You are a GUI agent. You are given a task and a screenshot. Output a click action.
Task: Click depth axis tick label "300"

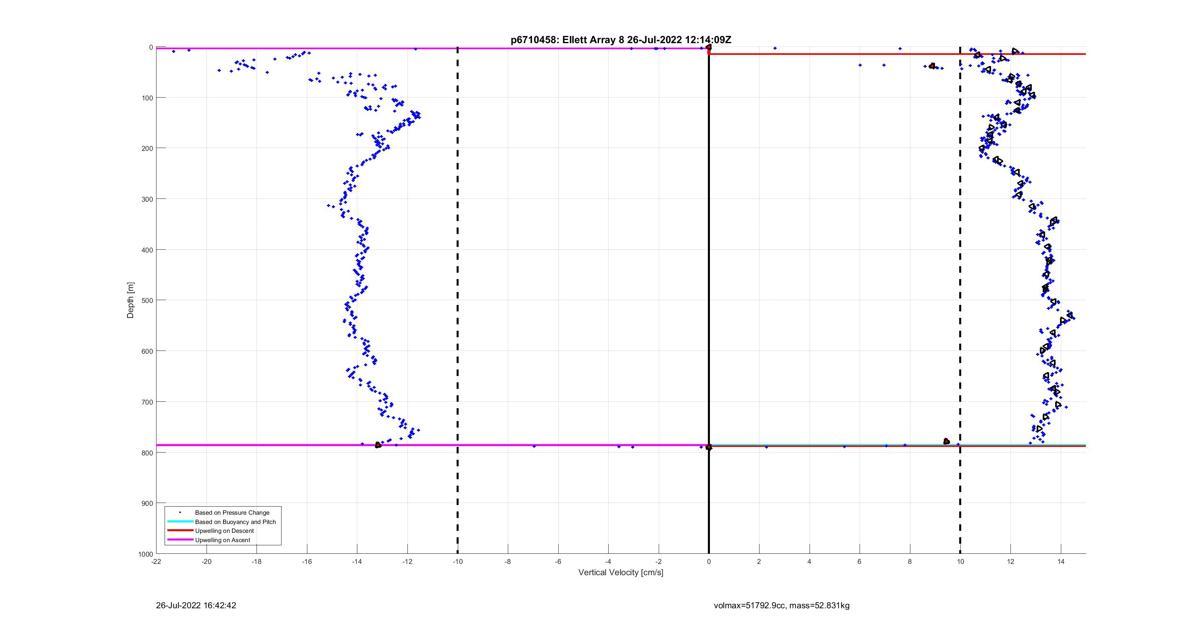[146, 199]
